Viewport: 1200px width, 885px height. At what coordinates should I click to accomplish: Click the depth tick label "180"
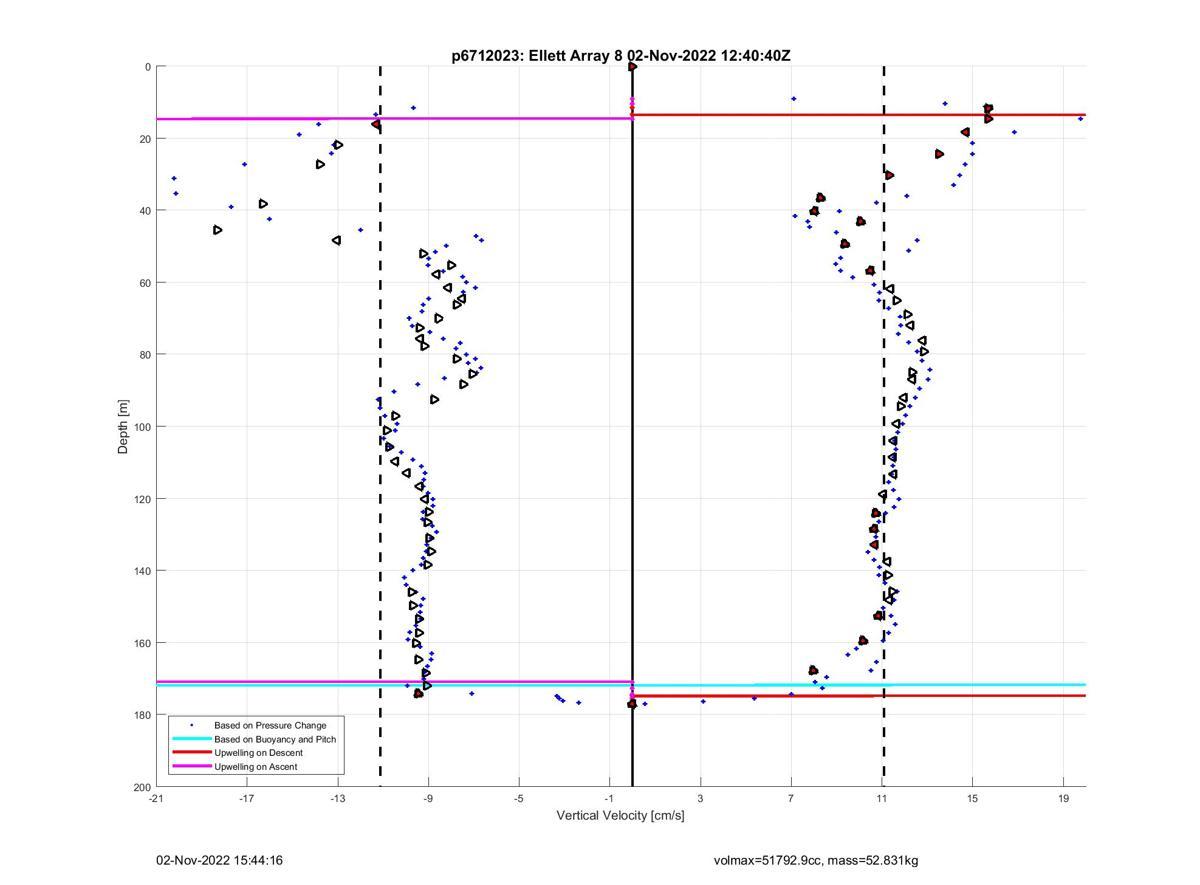[x=142, y=715]
